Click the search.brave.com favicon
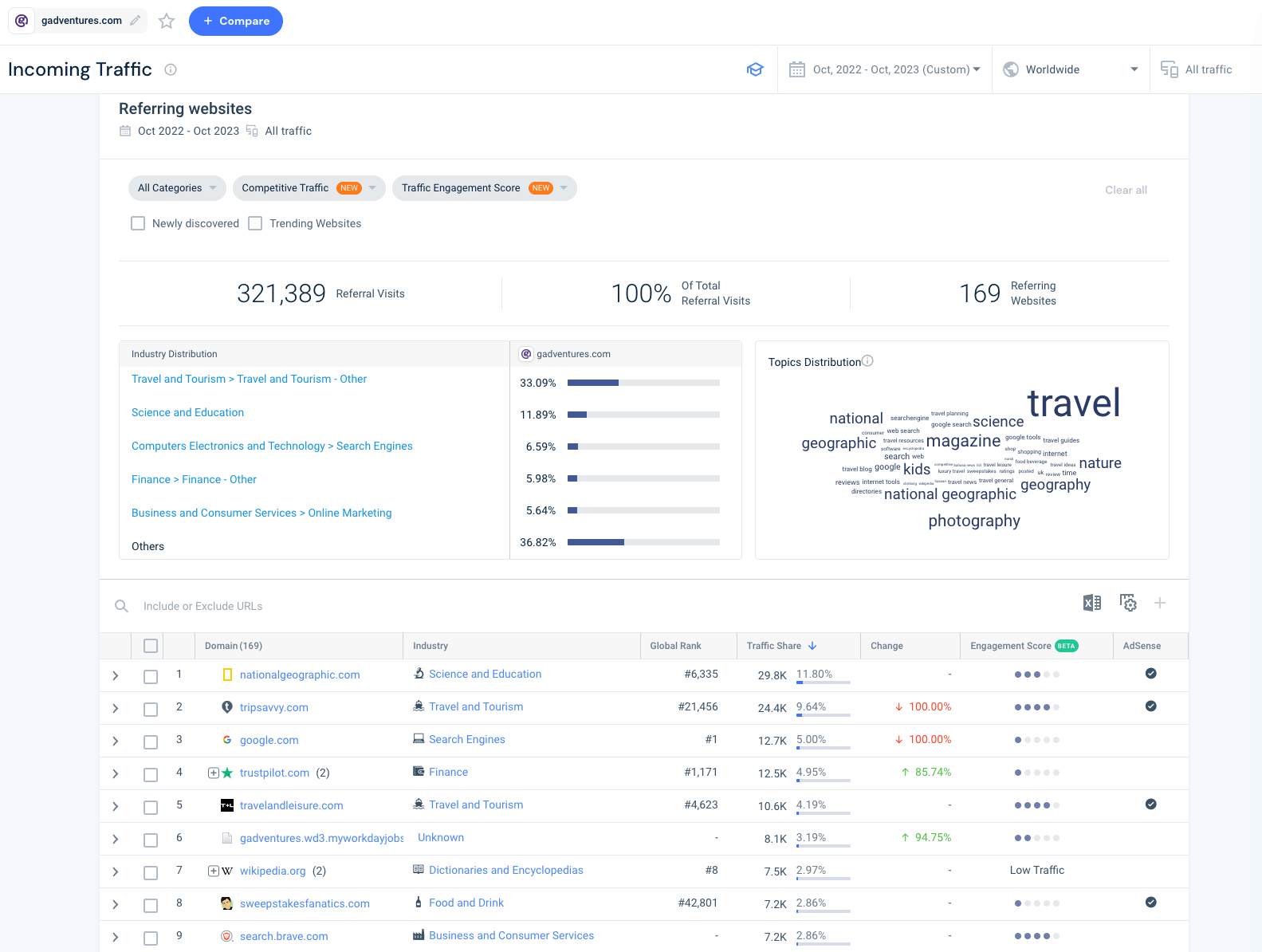This screenshot has height=952, width=1262. pos(227,936)
